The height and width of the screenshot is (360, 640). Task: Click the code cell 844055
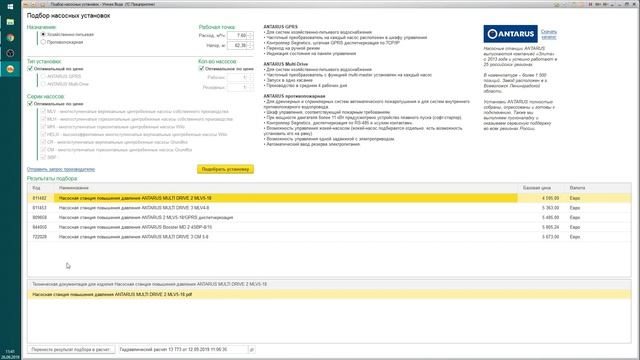tap(40, 227)
